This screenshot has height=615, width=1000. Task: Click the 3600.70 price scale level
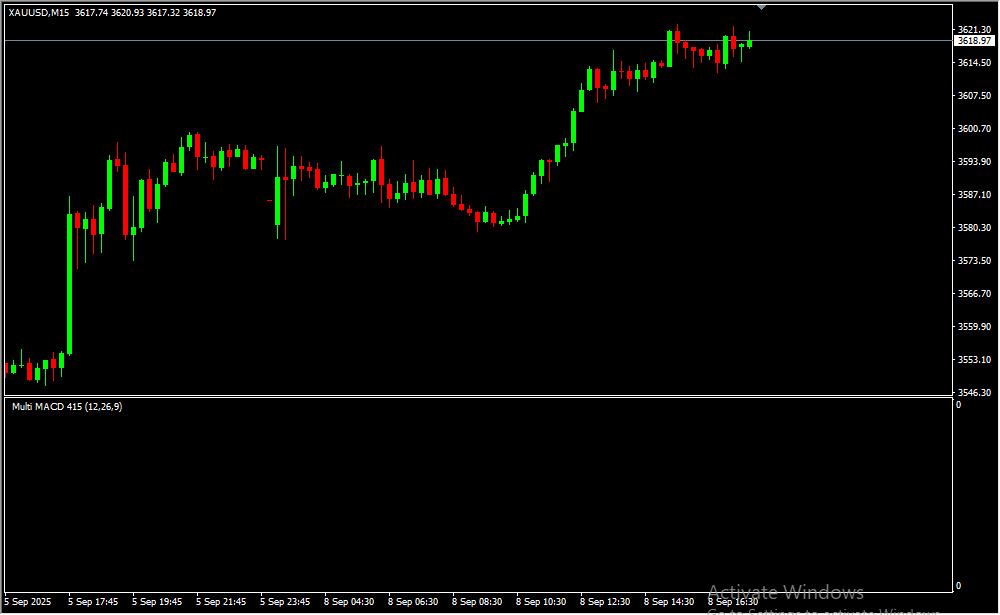click(x=973, y=129)
